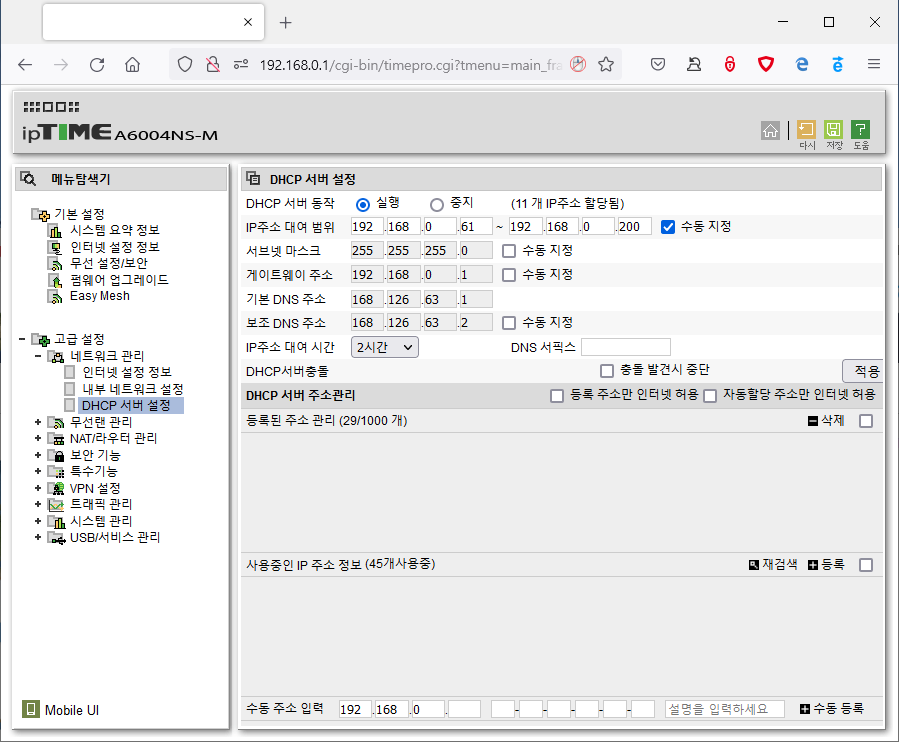Check 등록 주소만 인터넷 허용
The height and width of the screenshot is (742, 899).
(x=556, y=396)
